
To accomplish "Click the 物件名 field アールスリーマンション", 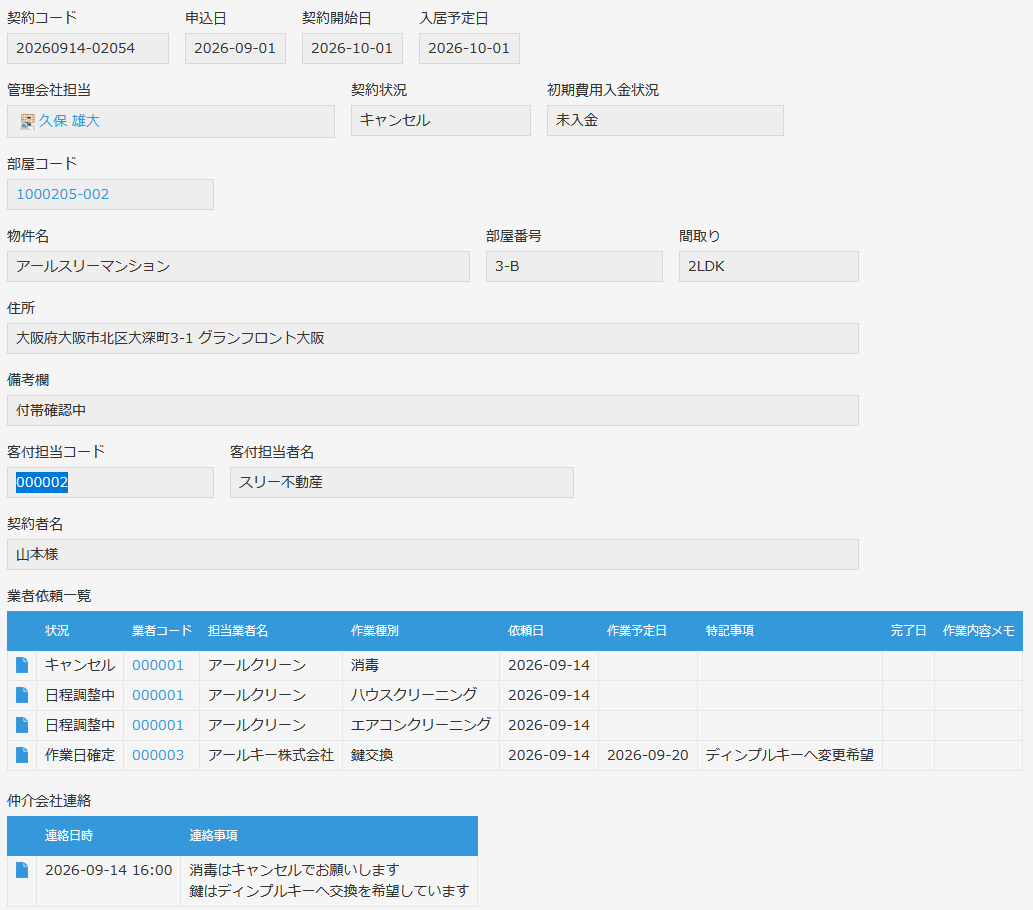I will click(x=238, y=266).
